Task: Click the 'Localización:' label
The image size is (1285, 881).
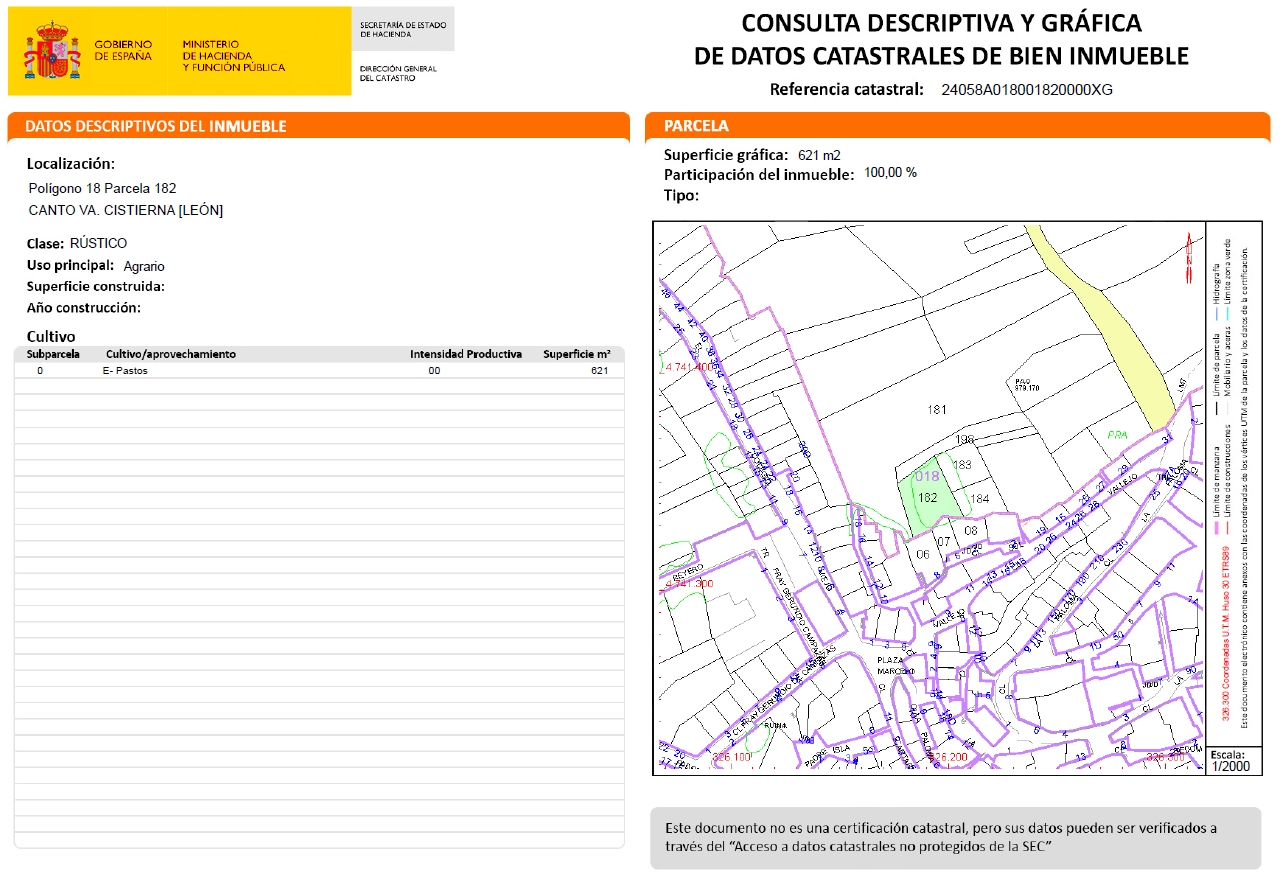Action: click(x=71, y=164)
